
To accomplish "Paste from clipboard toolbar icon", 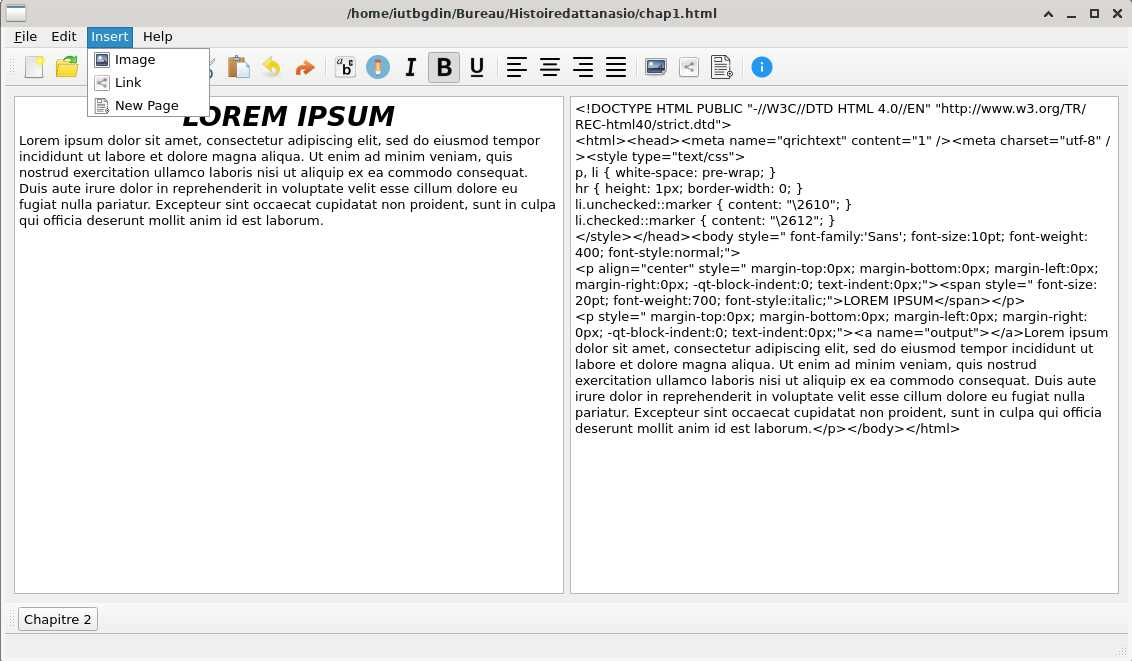I will [238, 67].
